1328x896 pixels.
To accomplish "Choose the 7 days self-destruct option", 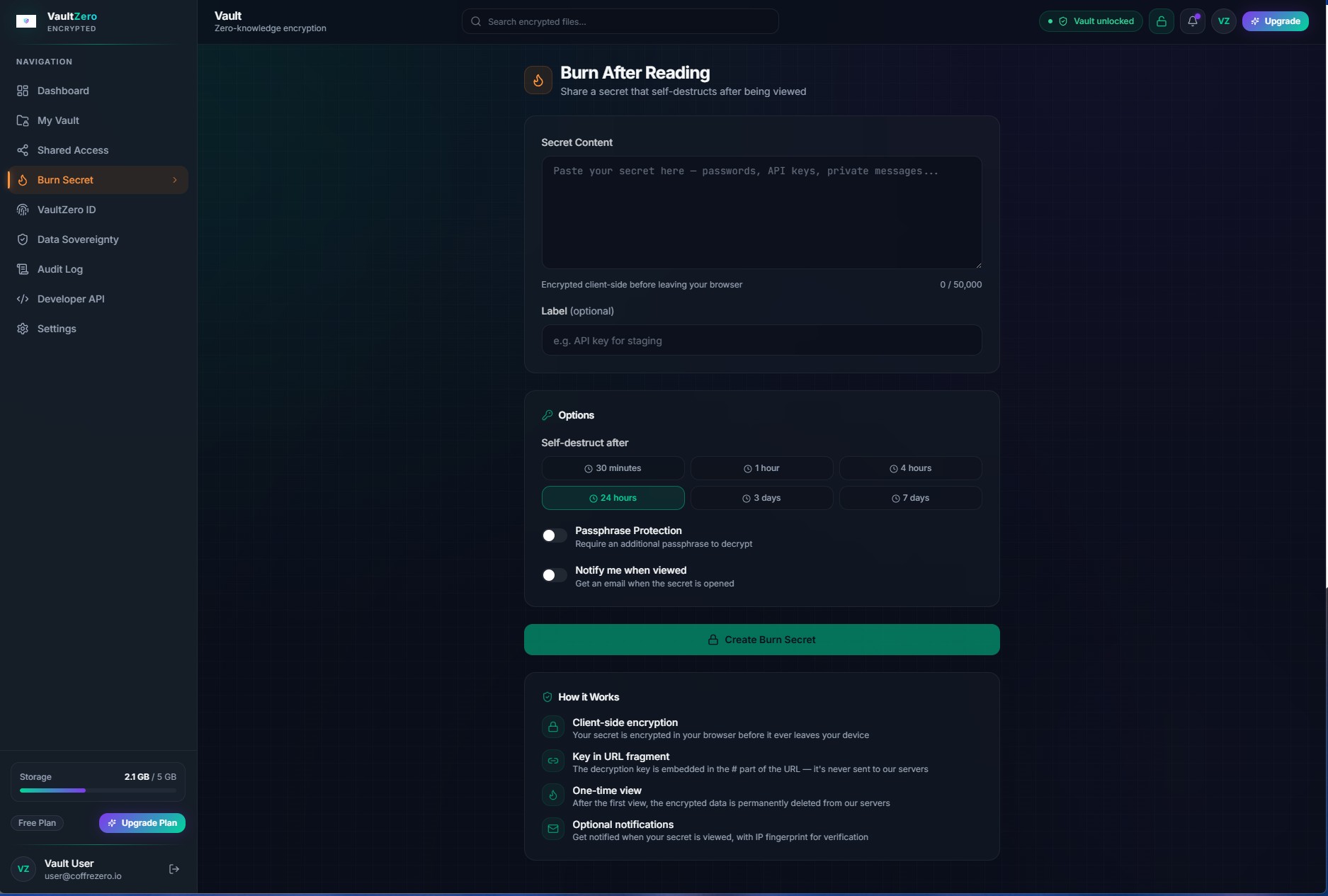I will [910, 498].
